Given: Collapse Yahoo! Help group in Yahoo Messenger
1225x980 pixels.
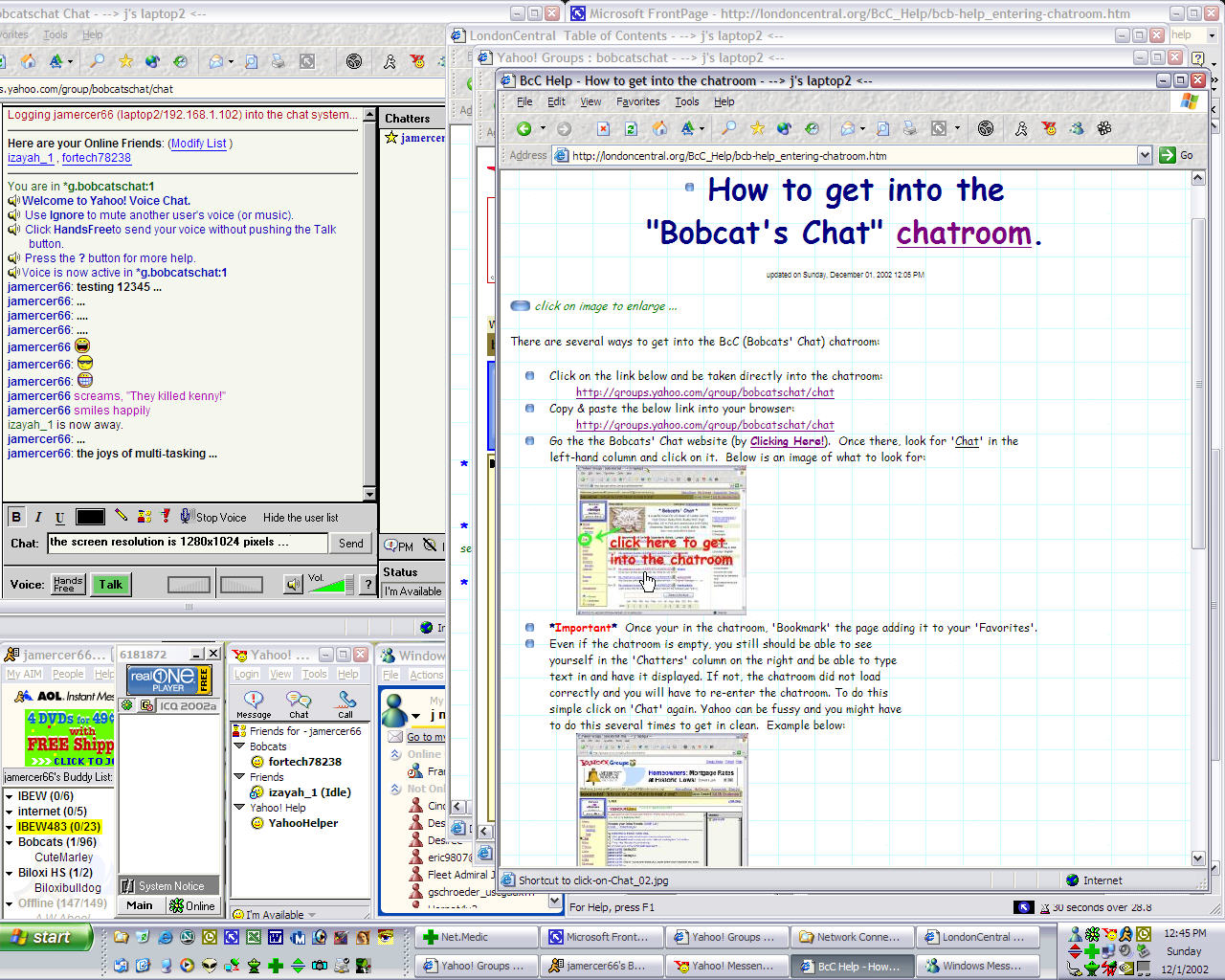Looking at the screenshot, I should (240, 808).
